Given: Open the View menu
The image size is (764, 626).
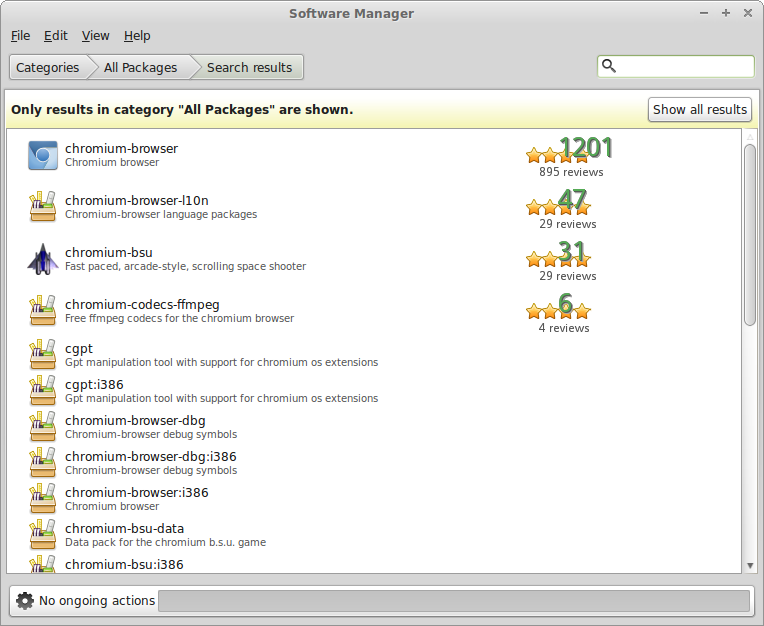Looking at the screenshot, I should [96, 36].
